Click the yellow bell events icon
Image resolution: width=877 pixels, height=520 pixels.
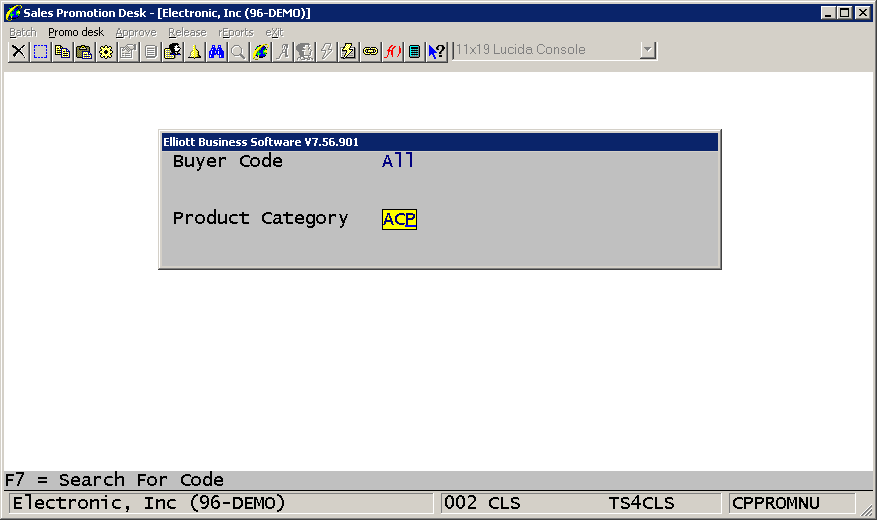click(x=194, y=51)
